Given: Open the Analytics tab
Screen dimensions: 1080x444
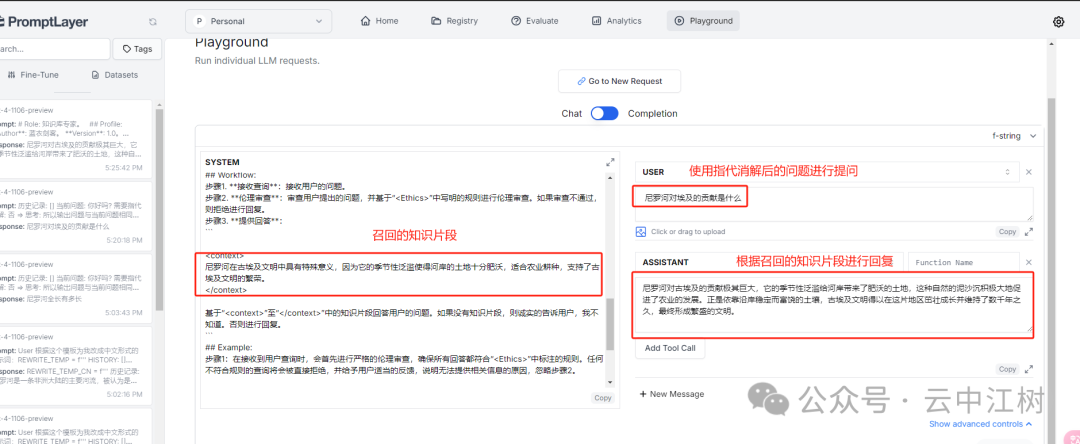Looking at the screenshot, I should [616, 21].
